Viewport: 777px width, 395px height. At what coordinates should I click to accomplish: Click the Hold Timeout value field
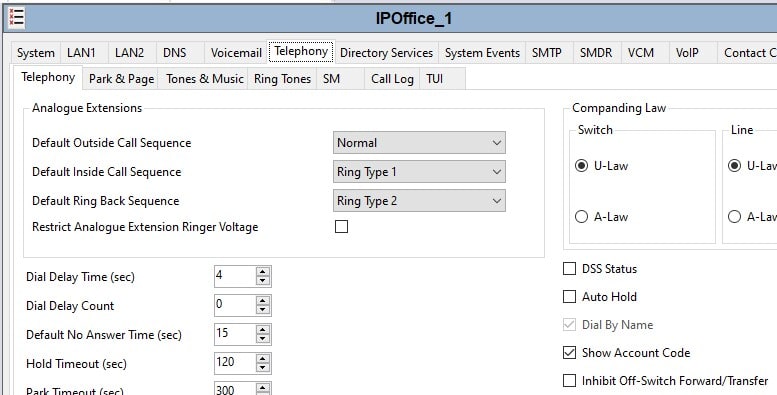(235, 363)
